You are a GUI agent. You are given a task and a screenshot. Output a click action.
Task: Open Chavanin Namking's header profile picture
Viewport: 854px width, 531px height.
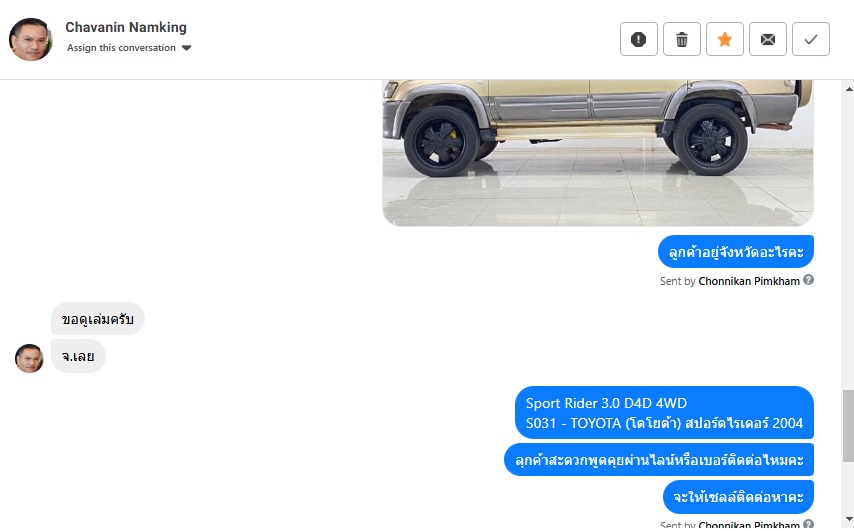click(x=30, y=39)
